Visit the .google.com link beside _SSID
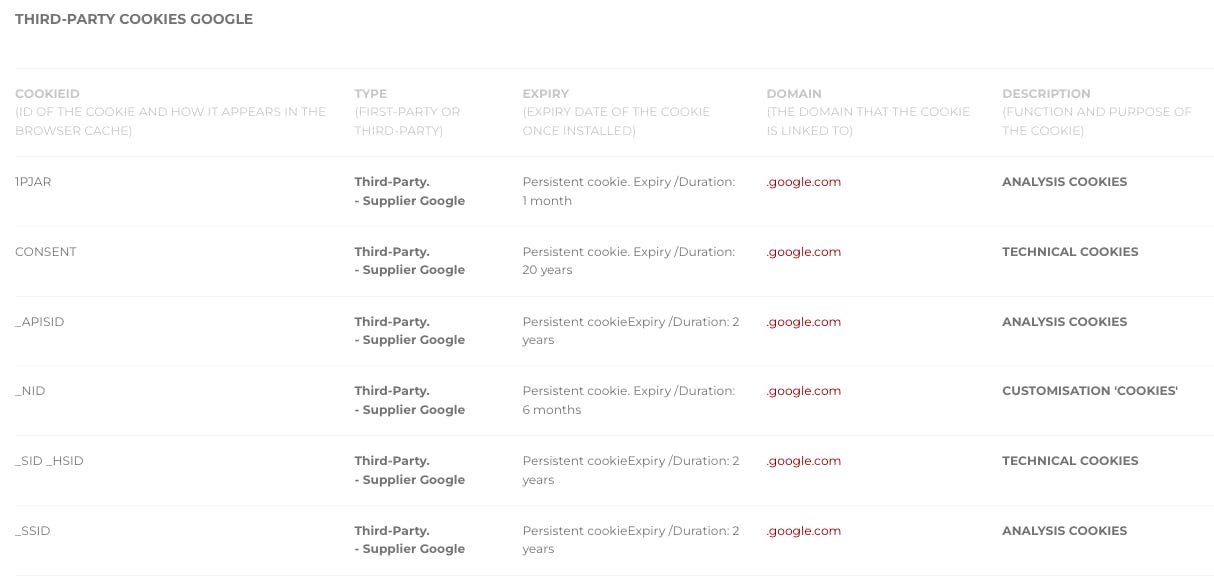1214x580 pixels. (804, 531)
